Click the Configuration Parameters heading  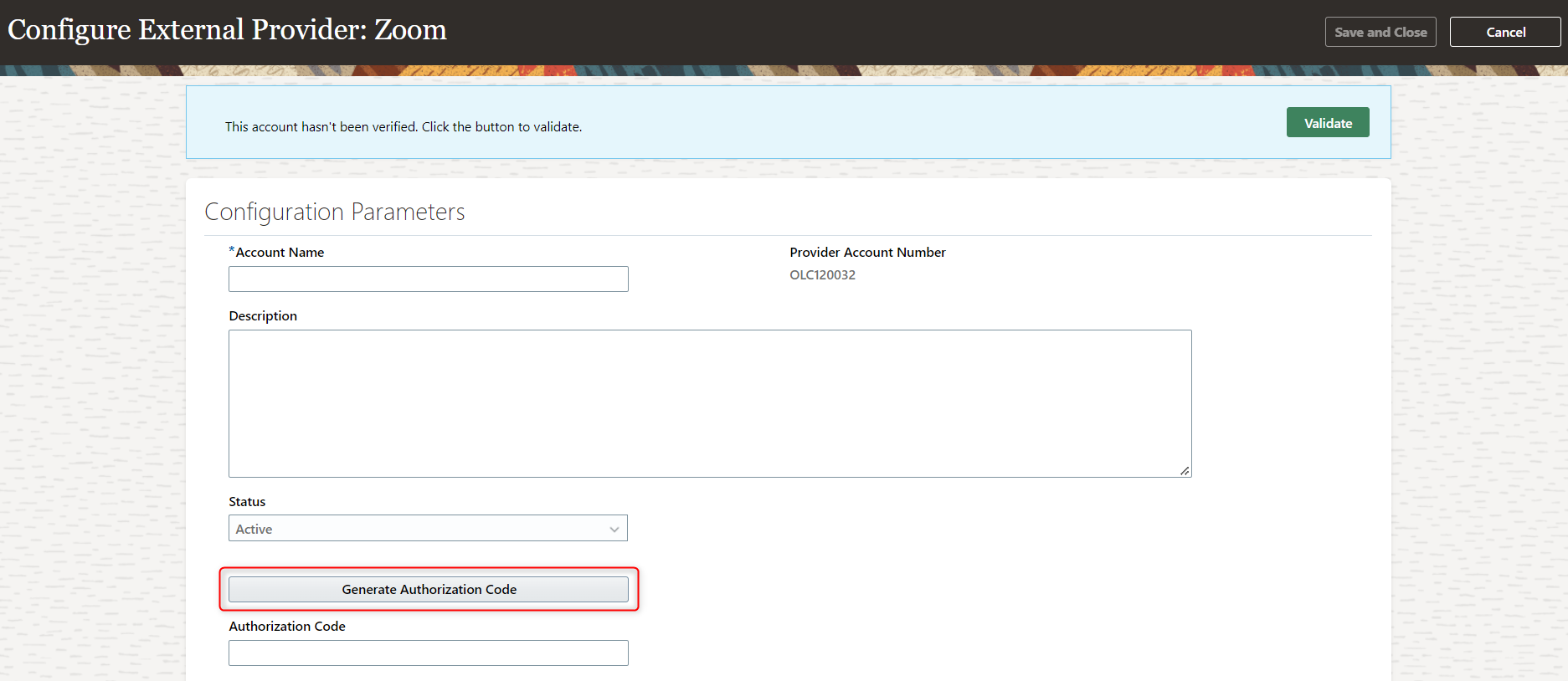[x=335, y=212]
